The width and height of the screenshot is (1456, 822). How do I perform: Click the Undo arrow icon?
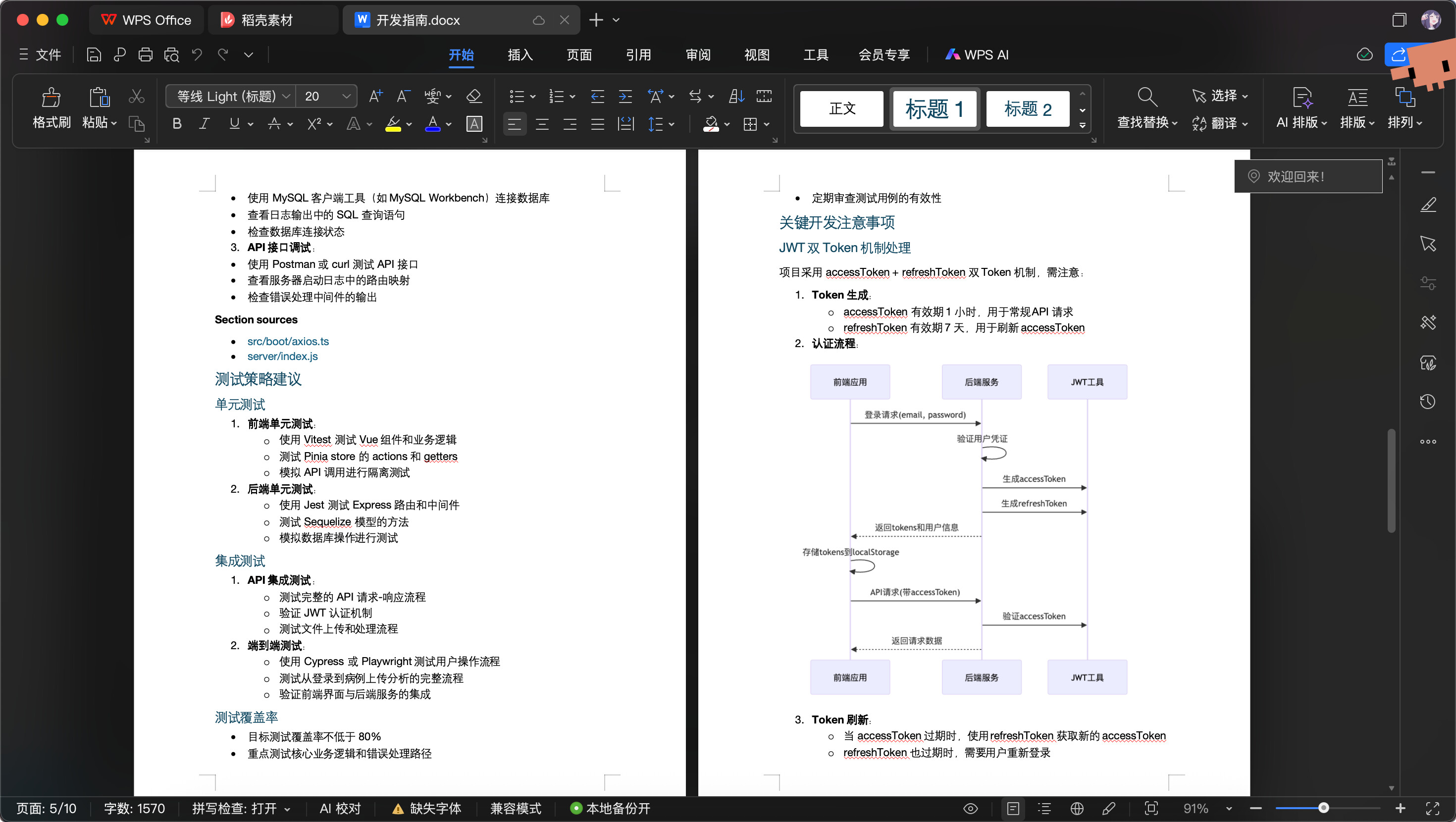(197, 55)
